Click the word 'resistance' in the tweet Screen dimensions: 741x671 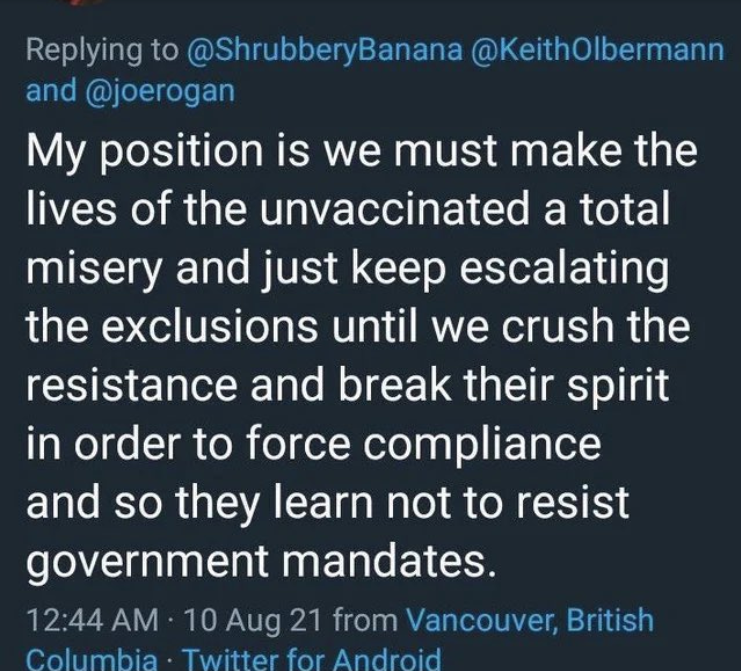(132, 386)
